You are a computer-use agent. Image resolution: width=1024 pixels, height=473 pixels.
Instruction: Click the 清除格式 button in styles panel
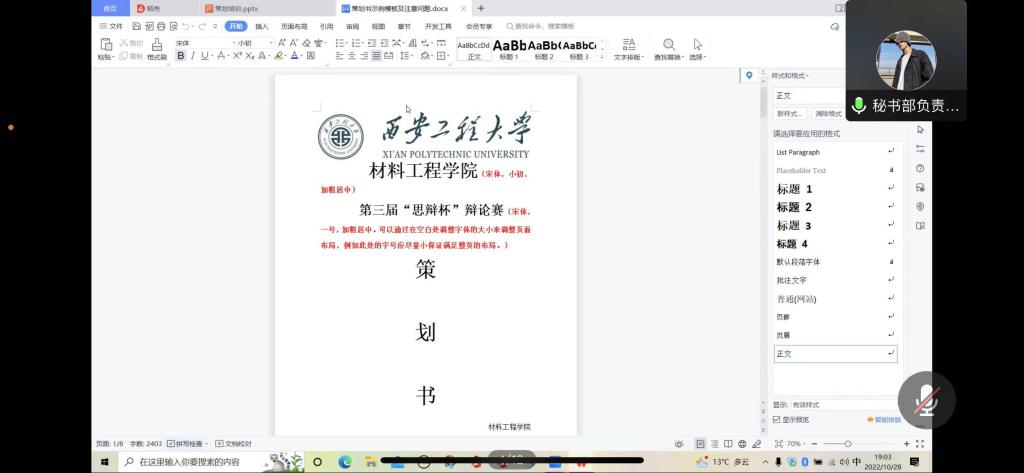click(x=828, y=113)
